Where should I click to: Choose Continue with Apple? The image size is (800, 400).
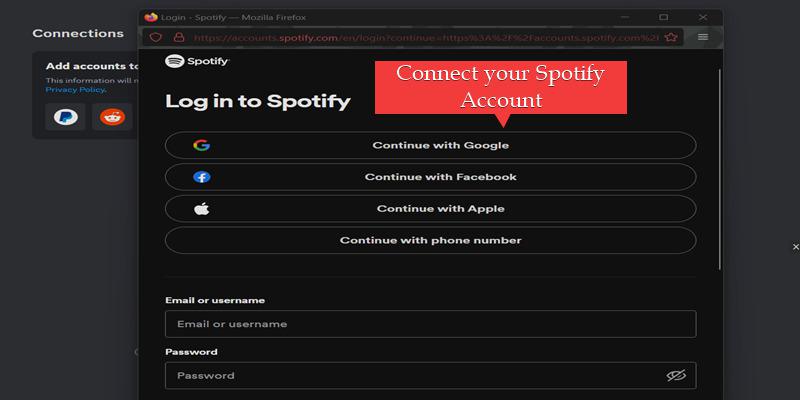(x=430, y=209)
